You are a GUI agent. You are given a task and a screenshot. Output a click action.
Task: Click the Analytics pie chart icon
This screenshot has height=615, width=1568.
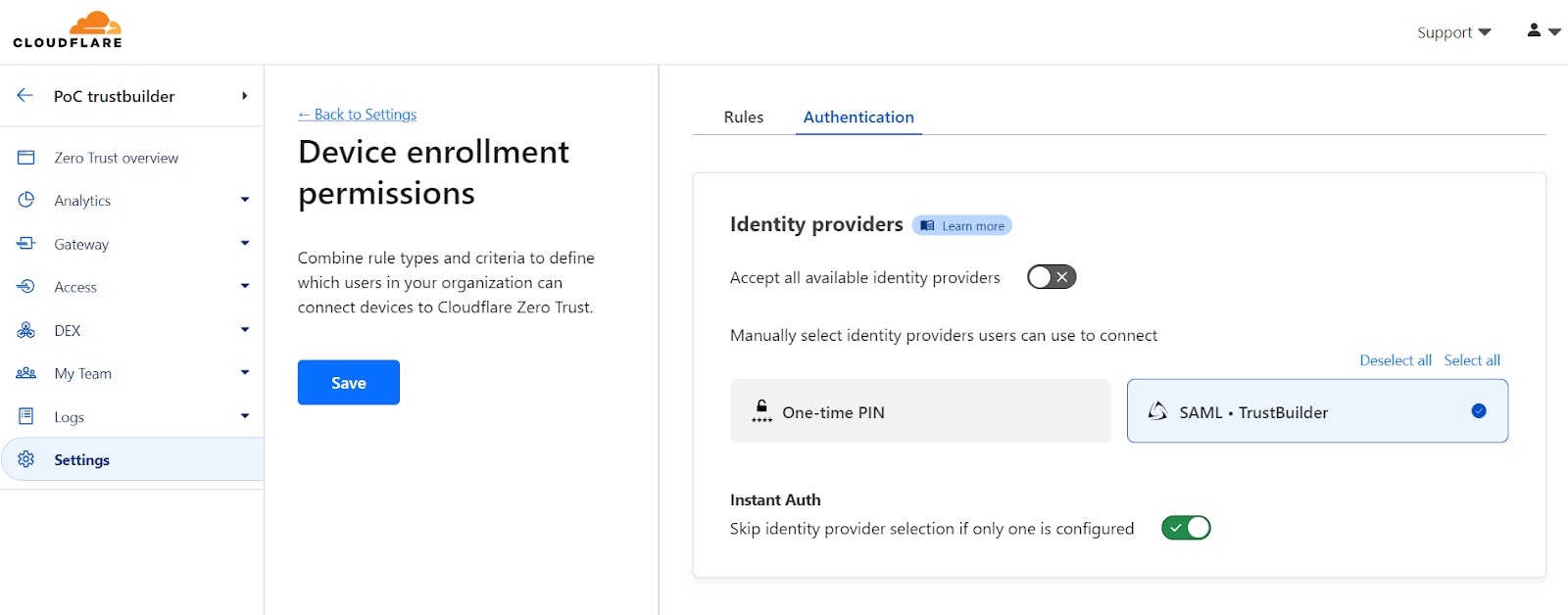point(26,200)
